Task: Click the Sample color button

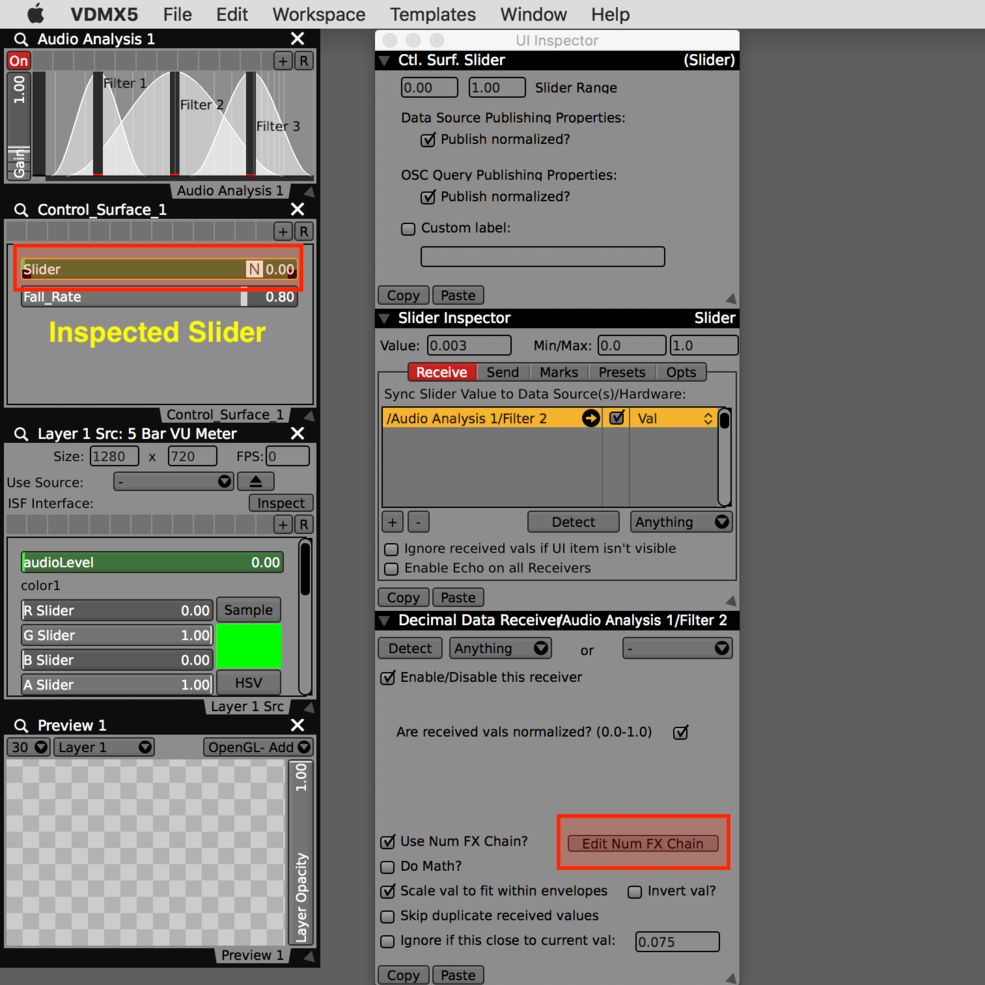Action: (x=248, y=609)
